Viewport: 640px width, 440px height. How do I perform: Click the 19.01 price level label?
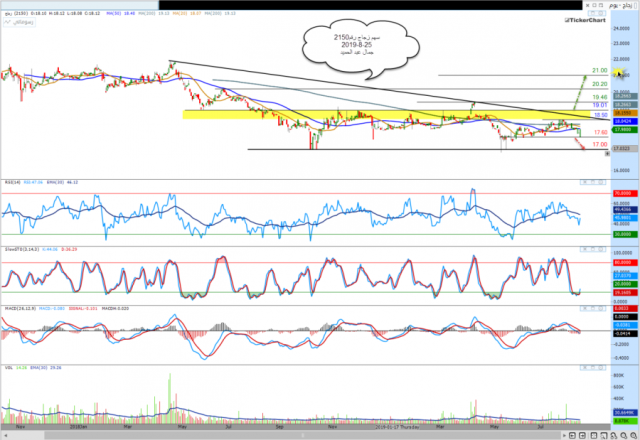tap(600, 105)
